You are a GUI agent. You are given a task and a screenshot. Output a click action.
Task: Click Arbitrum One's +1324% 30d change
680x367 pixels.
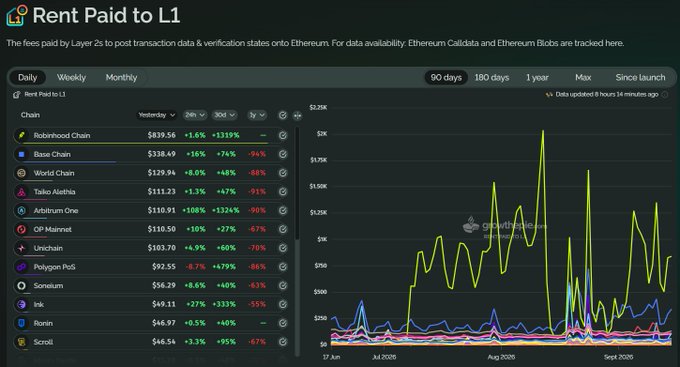226,210
